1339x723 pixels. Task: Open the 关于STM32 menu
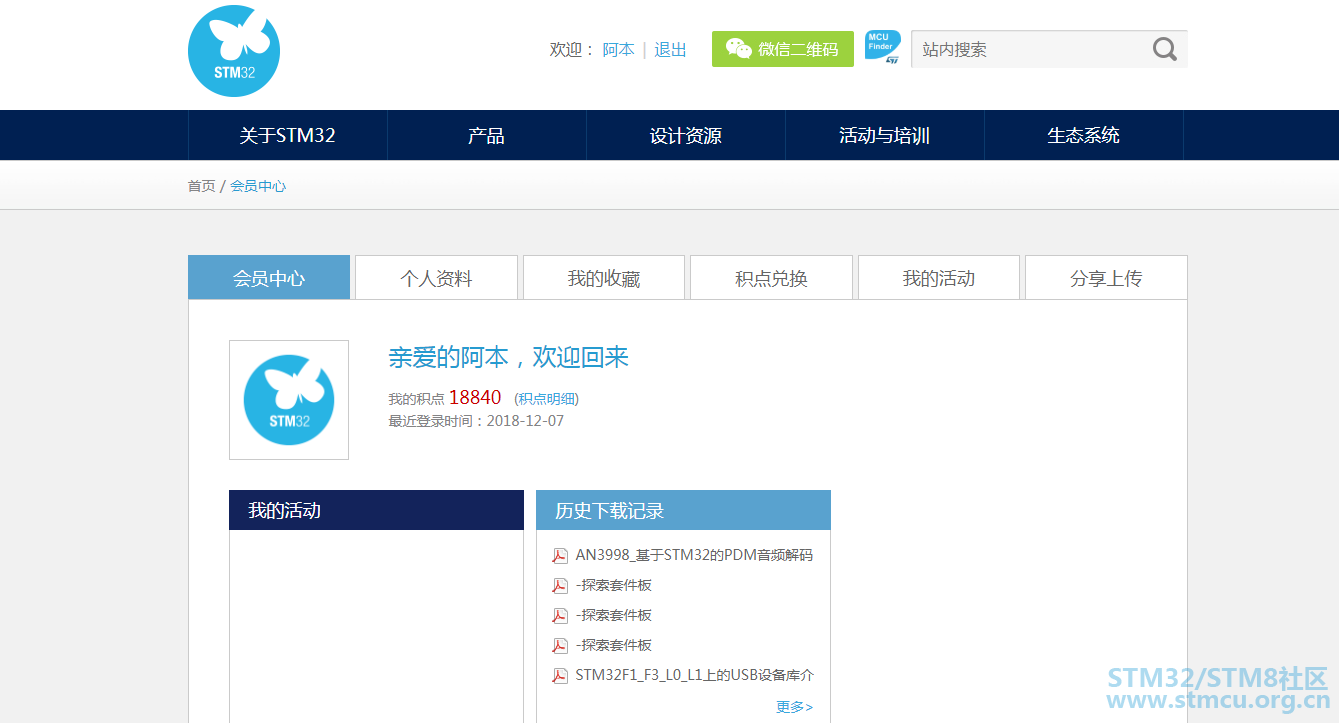[287, 135]
